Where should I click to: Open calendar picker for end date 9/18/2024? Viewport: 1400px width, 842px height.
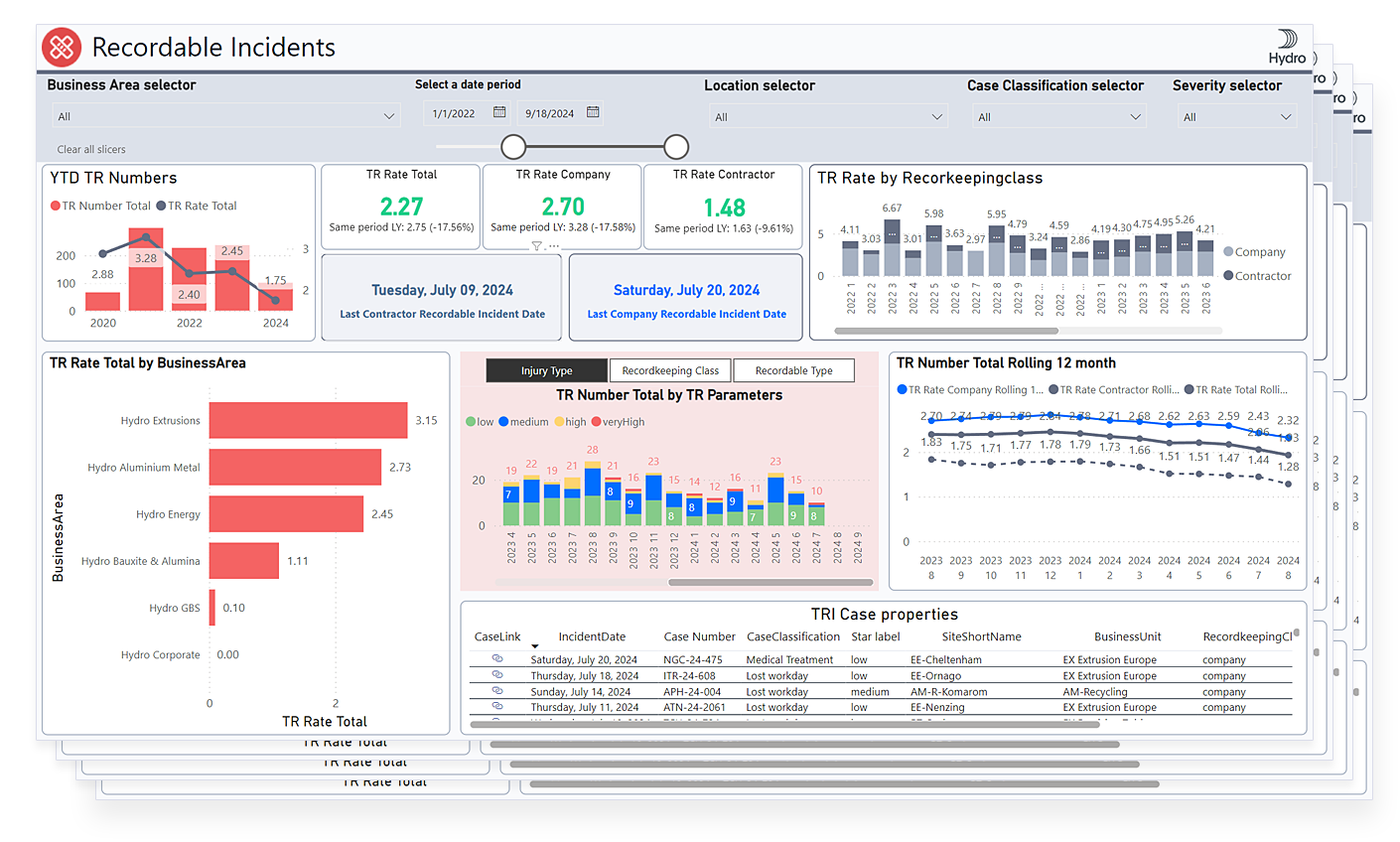coord(593,112)
